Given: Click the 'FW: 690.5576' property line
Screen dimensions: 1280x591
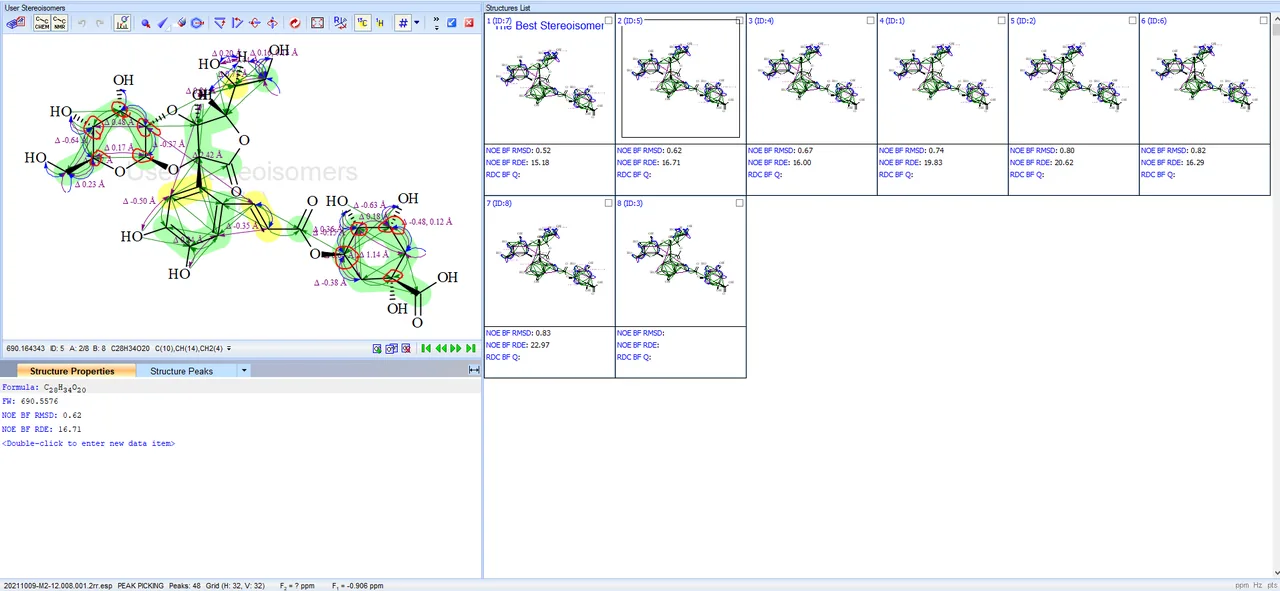Looking at the screenshot, I should (30, 401).
